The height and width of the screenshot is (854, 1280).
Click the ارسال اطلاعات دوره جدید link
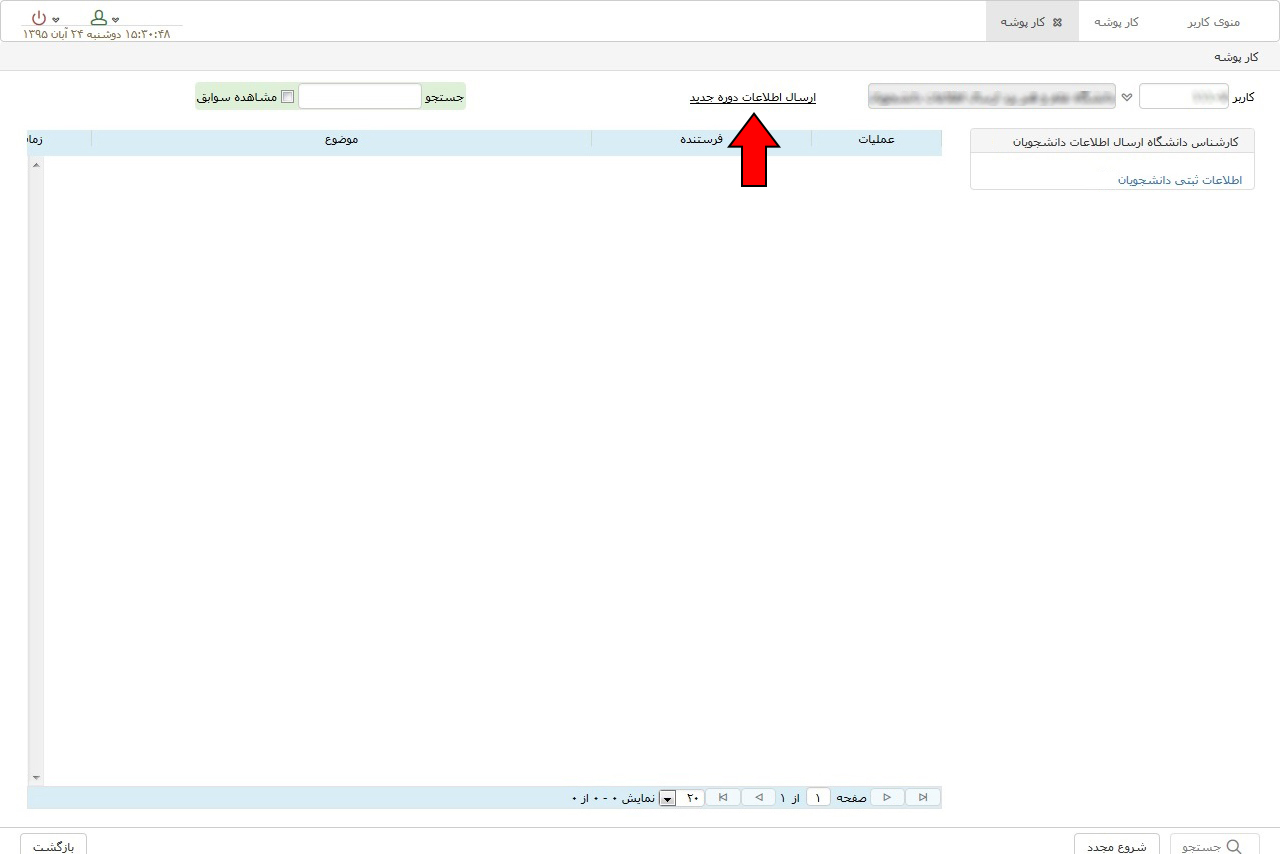click(x=752, y=97)
